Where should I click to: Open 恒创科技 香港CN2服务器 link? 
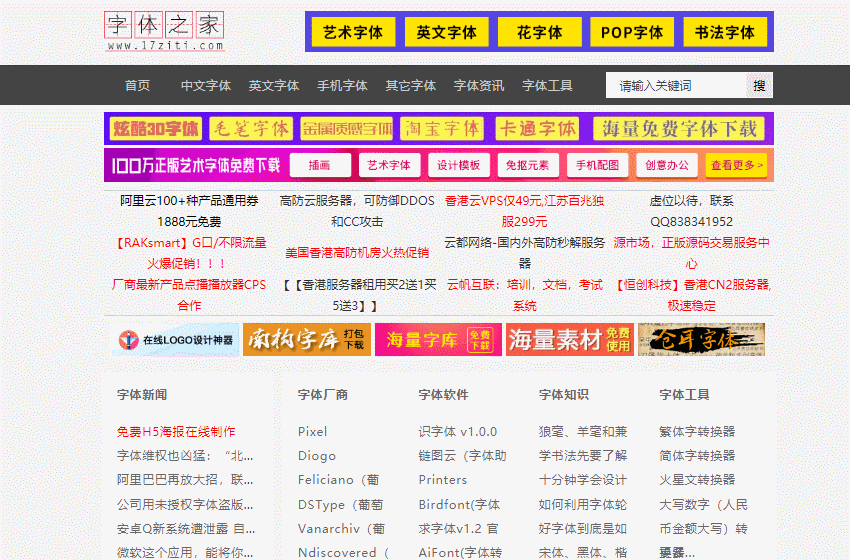click(x=691, y=295)
